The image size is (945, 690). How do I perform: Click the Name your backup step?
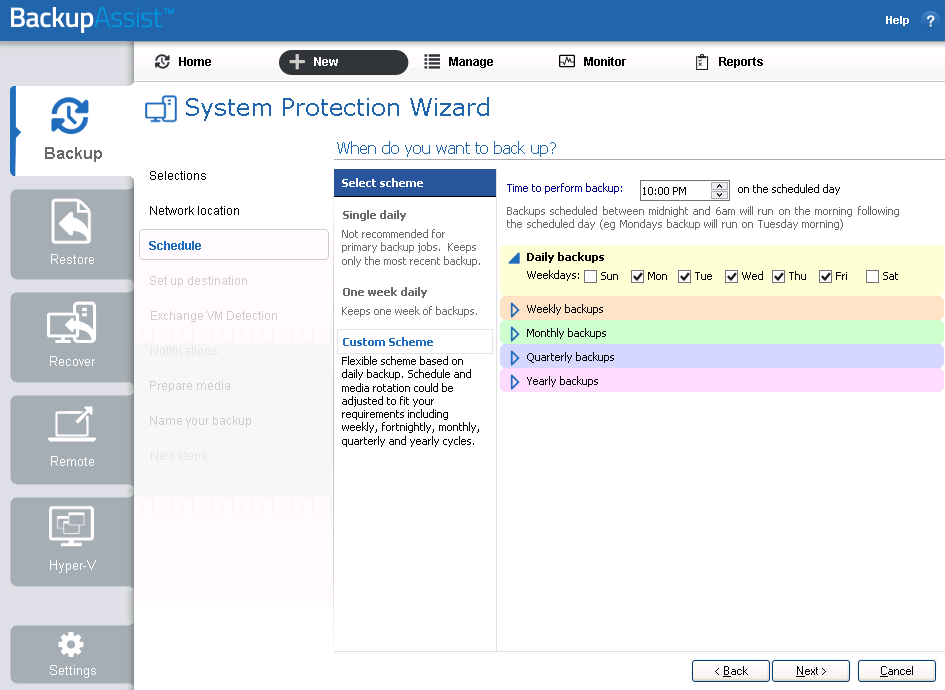(200, 420)
